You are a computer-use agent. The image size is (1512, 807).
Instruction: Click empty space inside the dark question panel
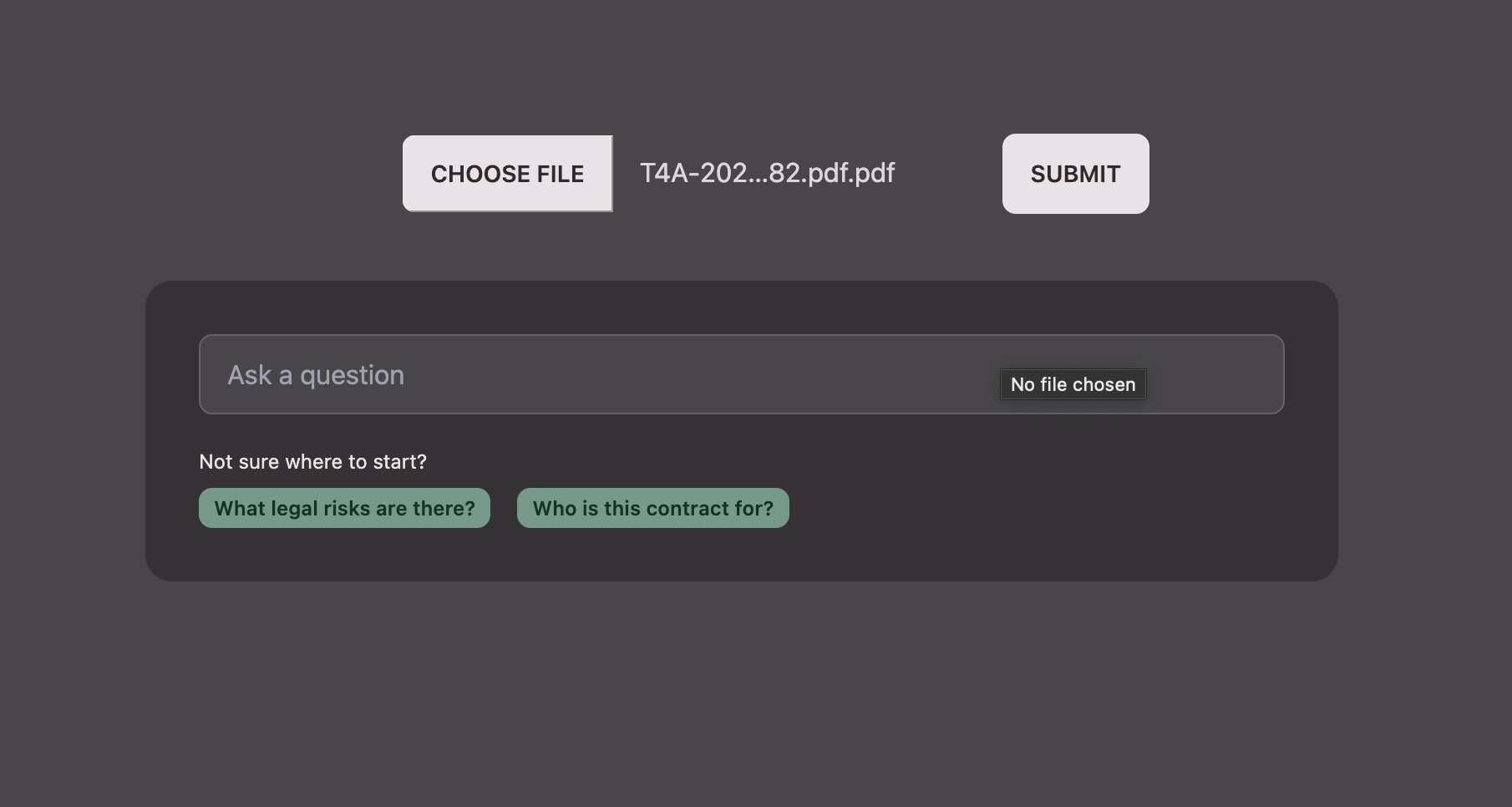[1061, 501]
